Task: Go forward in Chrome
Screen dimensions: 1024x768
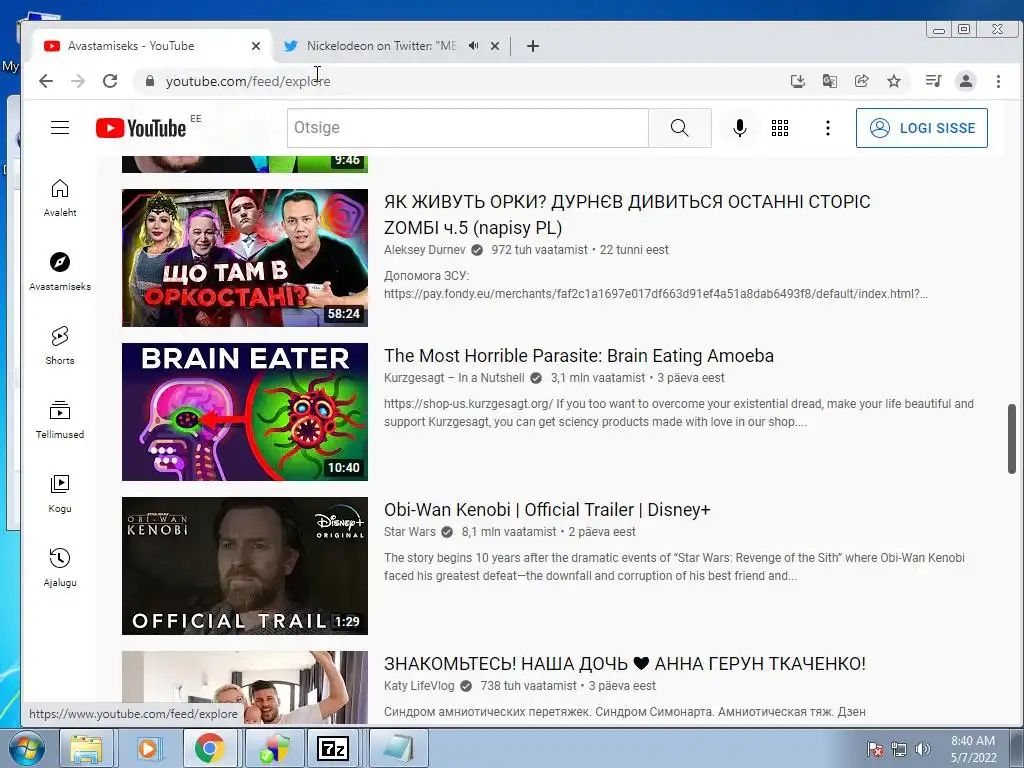Action: 78,81
